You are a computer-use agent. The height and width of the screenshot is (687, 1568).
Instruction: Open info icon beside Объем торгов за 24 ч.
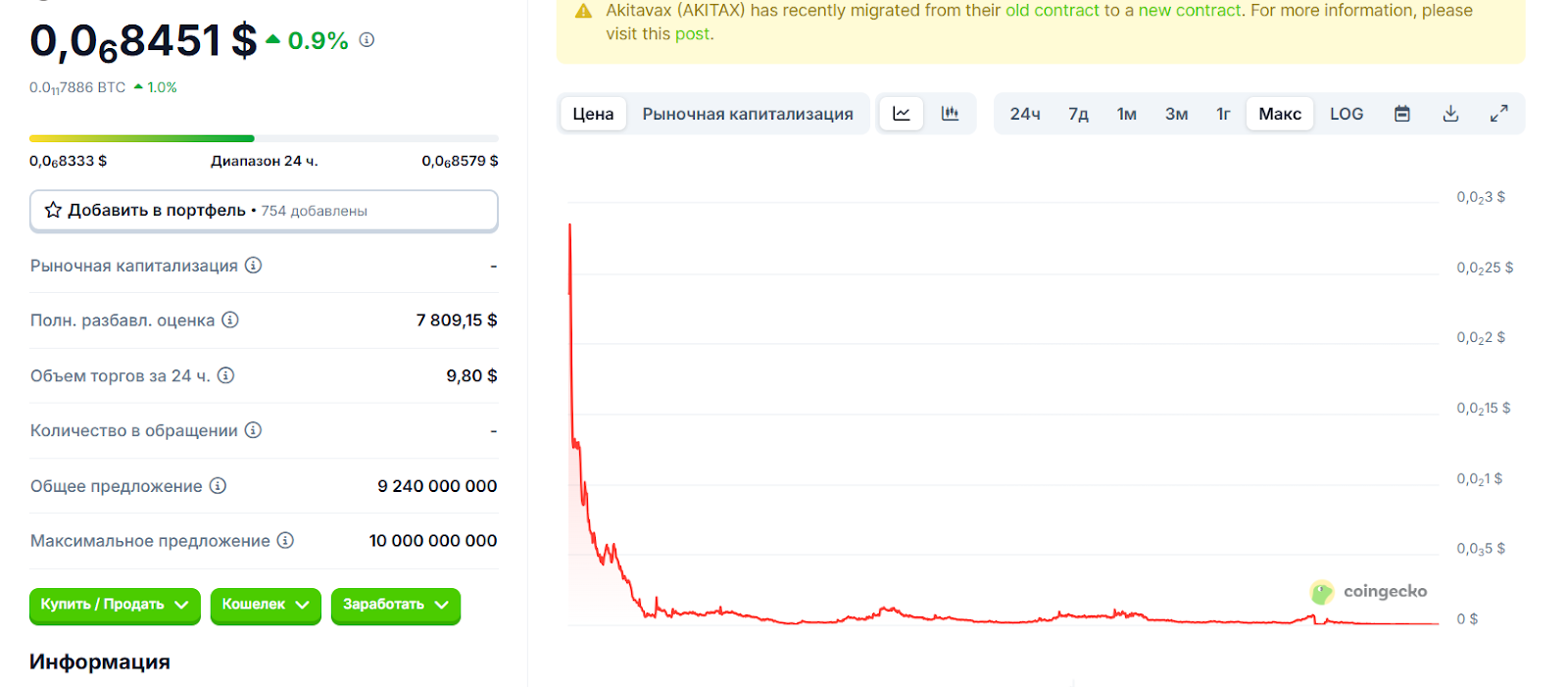coord(225,375)
